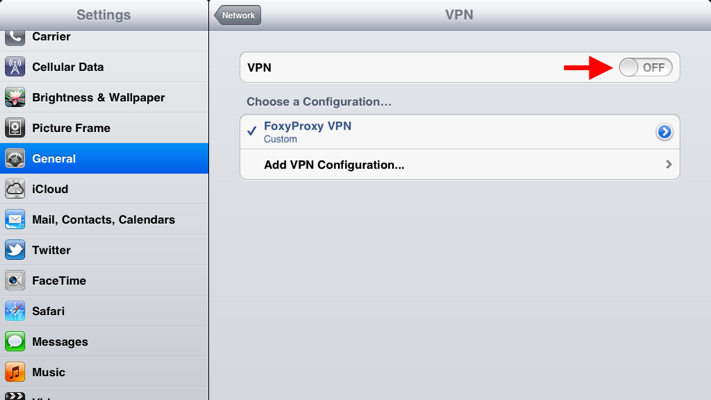Select the iCloud cloud icon
Image resolution: width=711 pixels, height=400 pixels.
click(15, 189)
